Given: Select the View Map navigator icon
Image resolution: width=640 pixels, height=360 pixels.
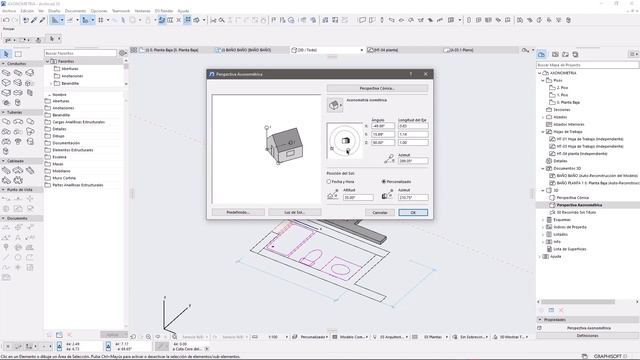Looking at the screenshot, I should [x=555, y=54].
